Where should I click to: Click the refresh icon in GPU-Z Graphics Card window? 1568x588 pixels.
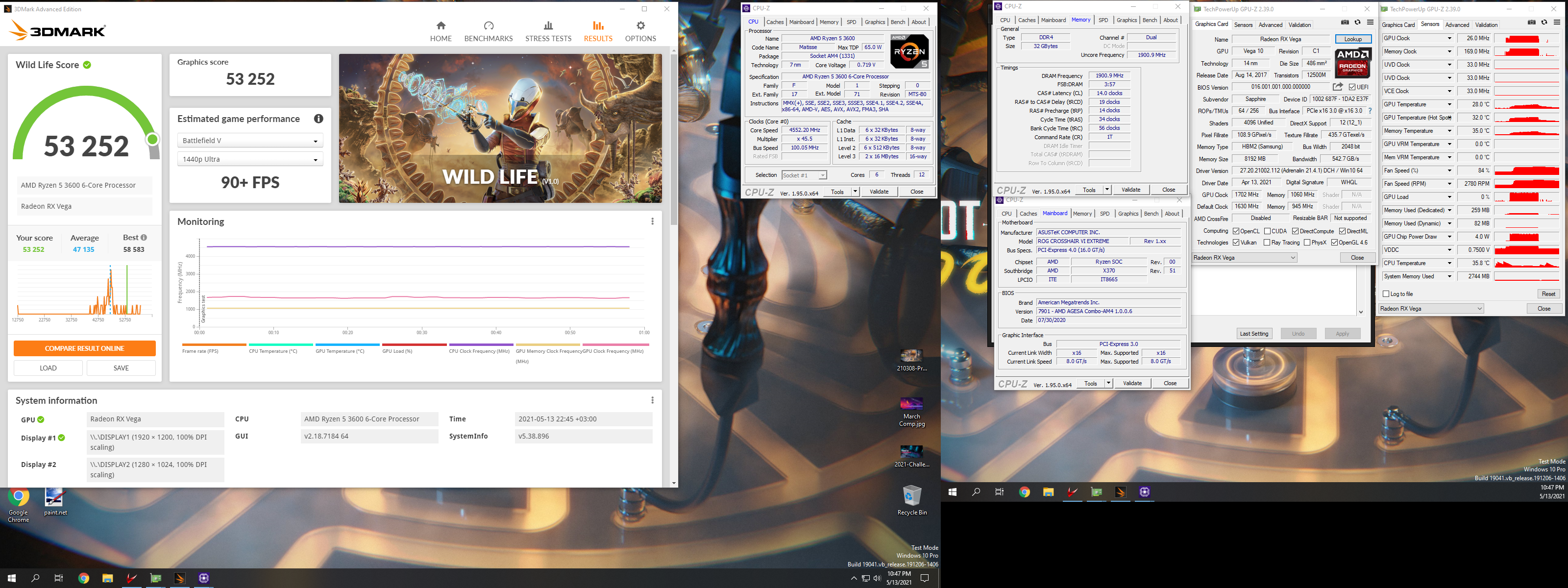coord(1357,23)
